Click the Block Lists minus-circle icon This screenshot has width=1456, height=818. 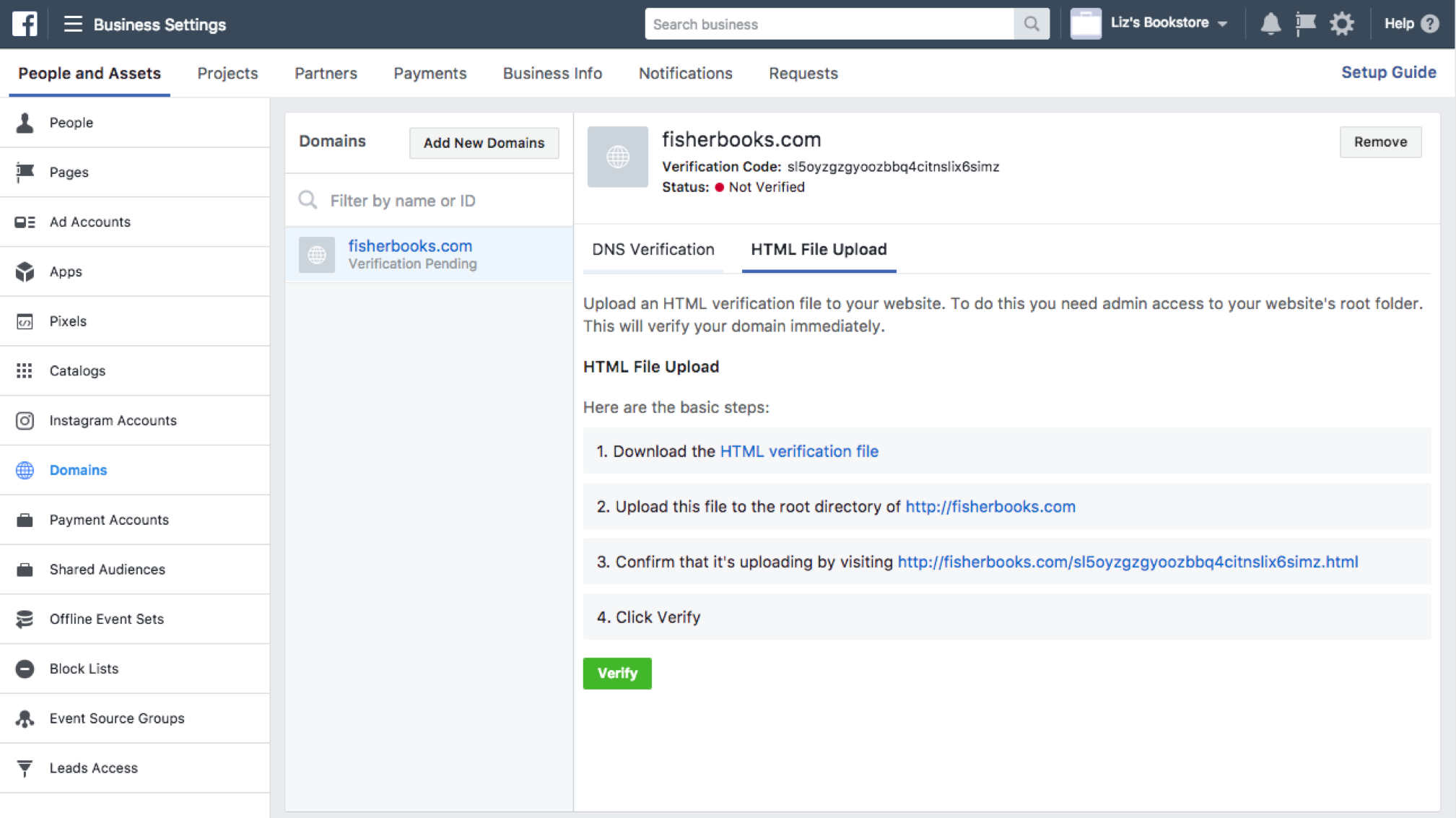tap(25, 669)
